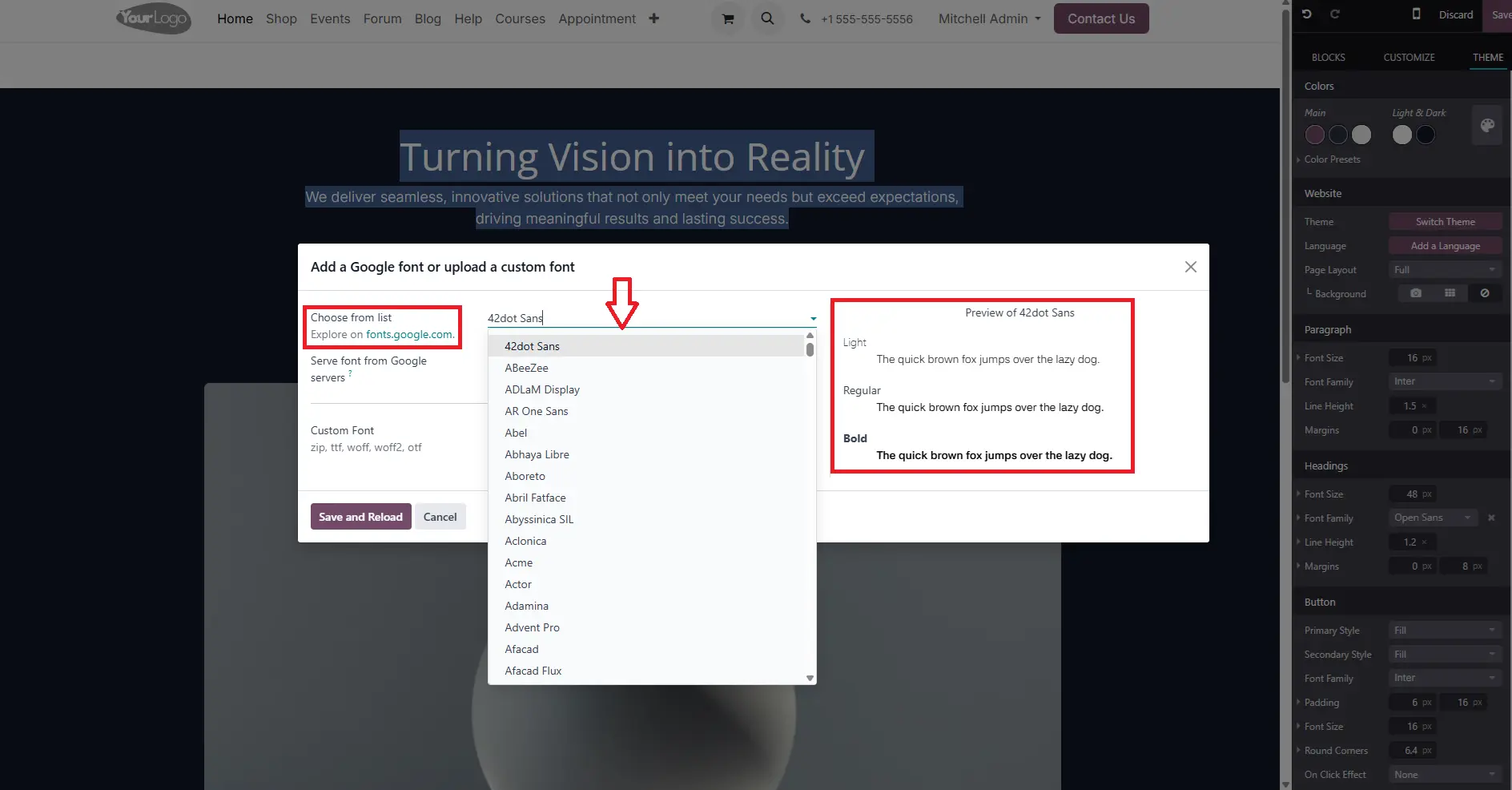Click the plus icon after Appointment menu
The width and height of the screenshot is (1512, 790).
[653, 18]
